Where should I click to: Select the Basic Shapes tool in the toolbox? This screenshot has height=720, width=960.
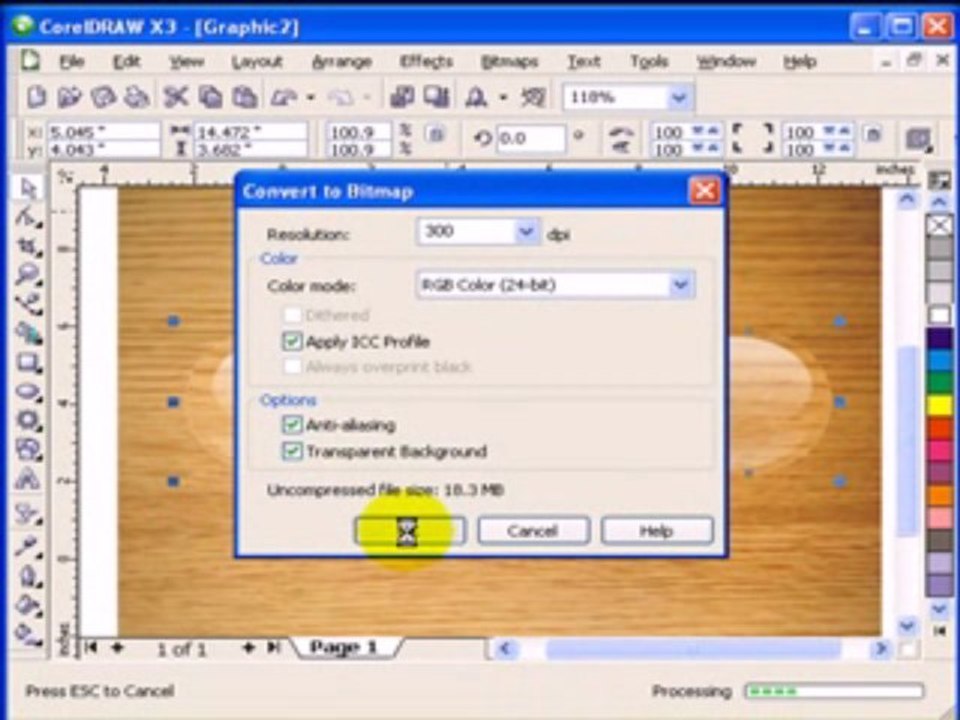click(x=28, y=449)
